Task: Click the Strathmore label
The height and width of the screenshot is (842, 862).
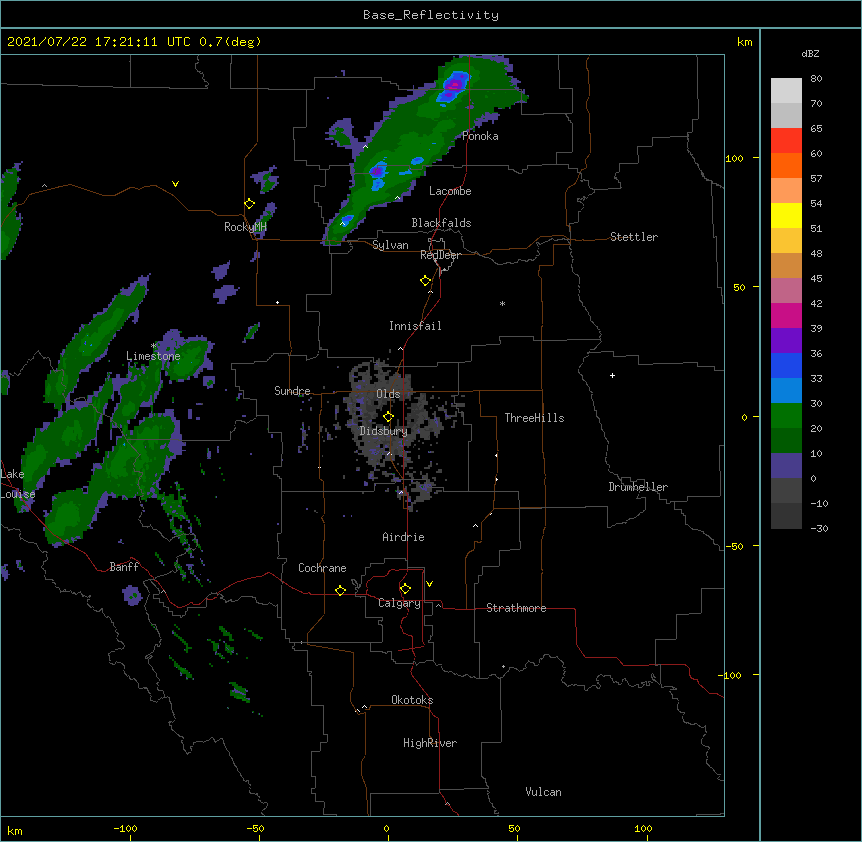Action: coord(516,608)
